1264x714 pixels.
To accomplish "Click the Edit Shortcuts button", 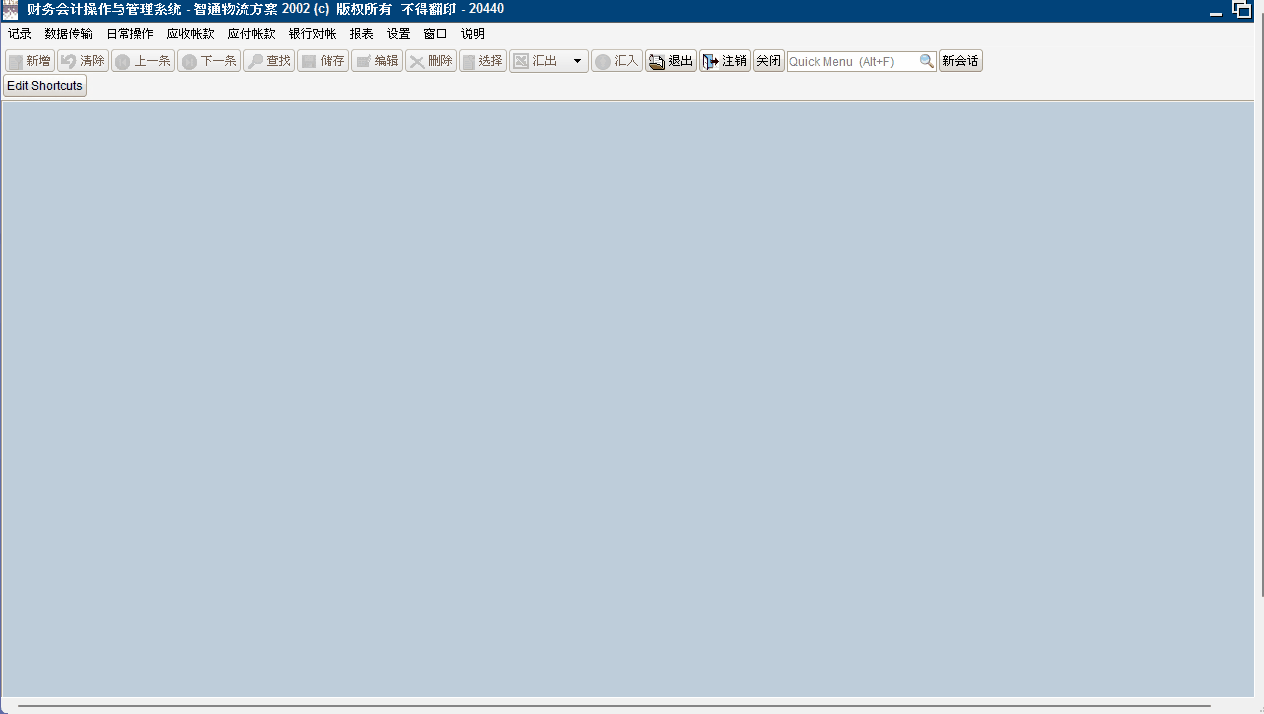I will (45, 86).
